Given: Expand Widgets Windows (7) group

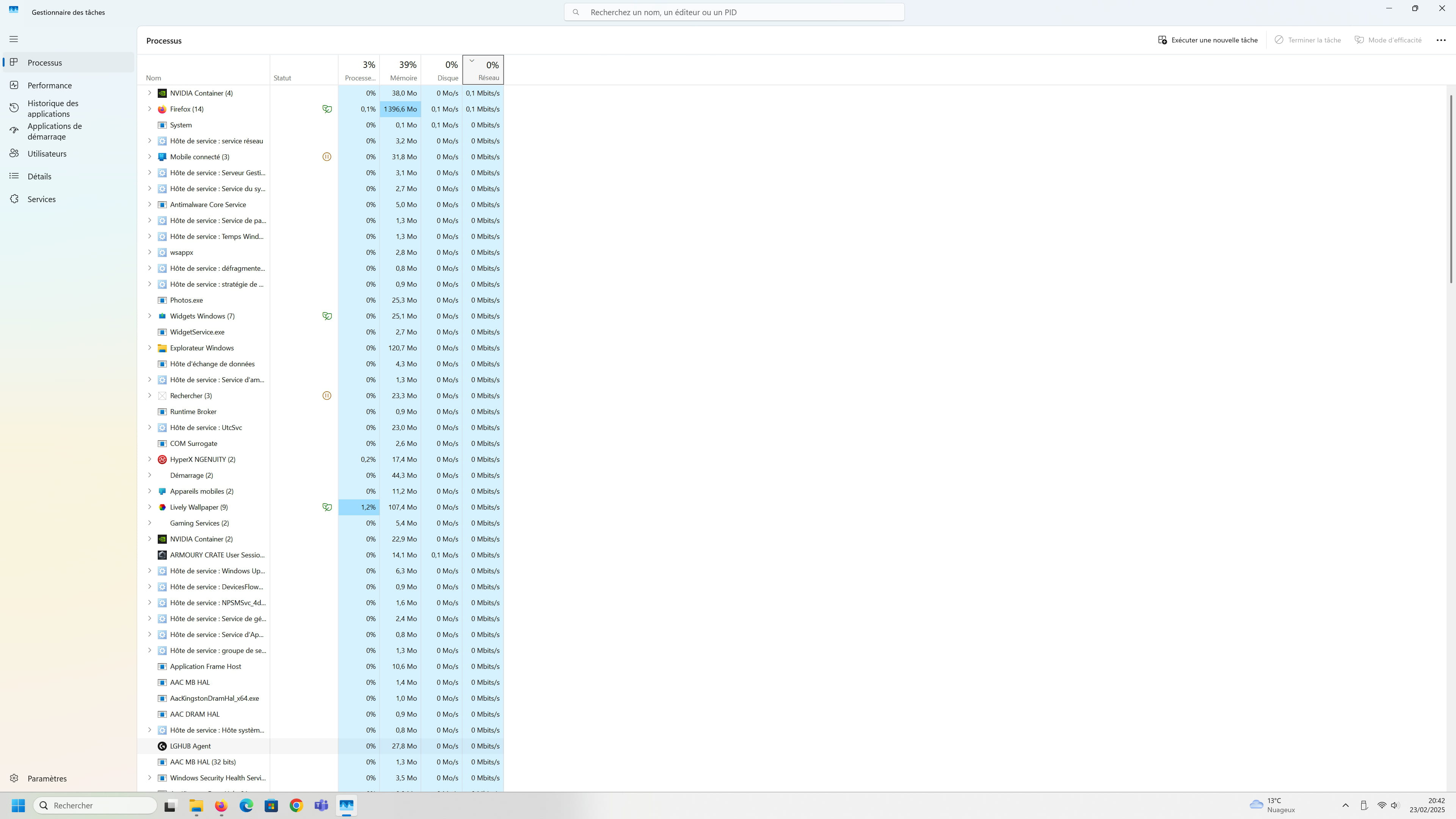Looking at the screenshot, I should [x=149, y=316].
